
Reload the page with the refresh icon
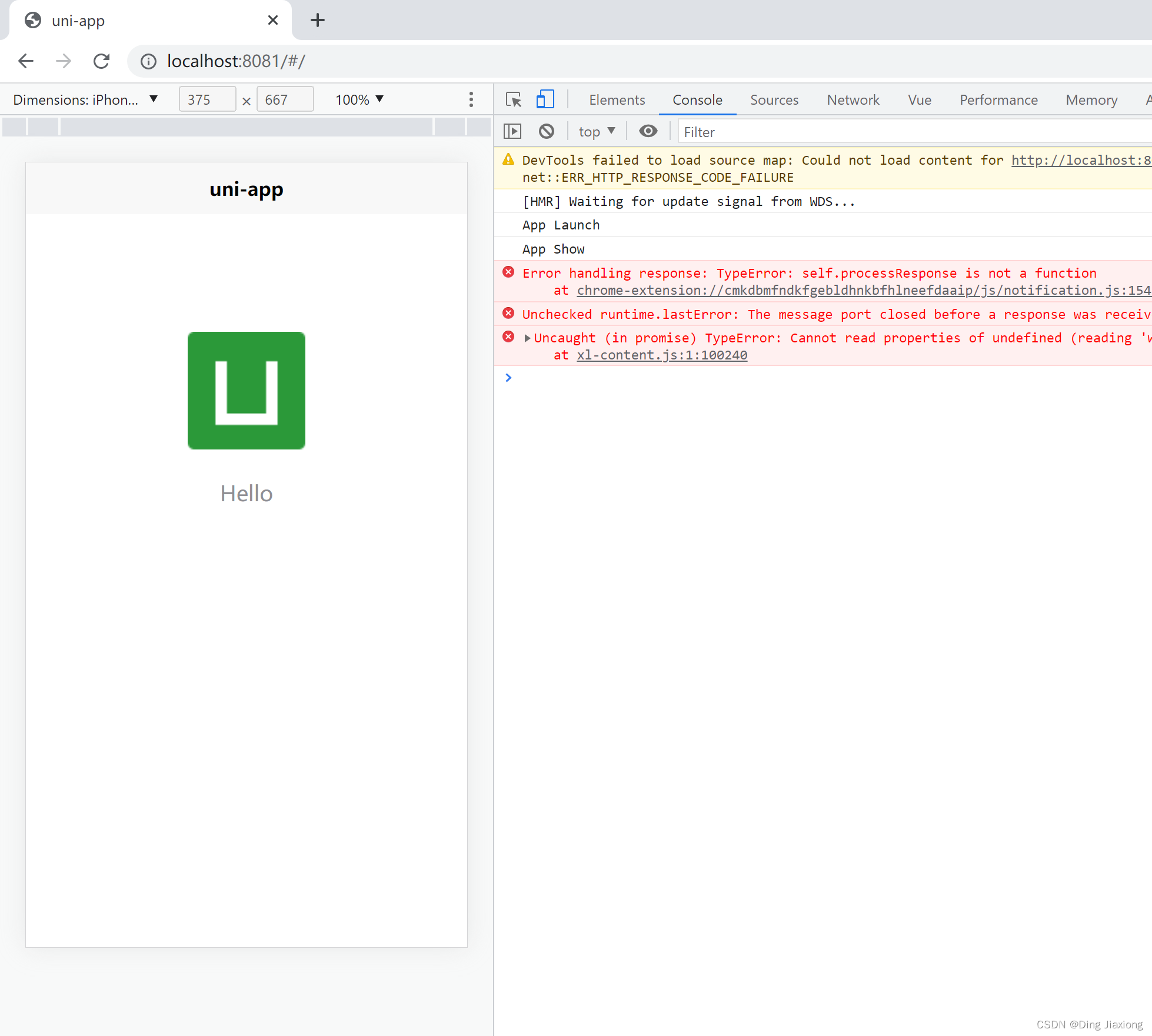pyautogui.click(x=101, y=61)
